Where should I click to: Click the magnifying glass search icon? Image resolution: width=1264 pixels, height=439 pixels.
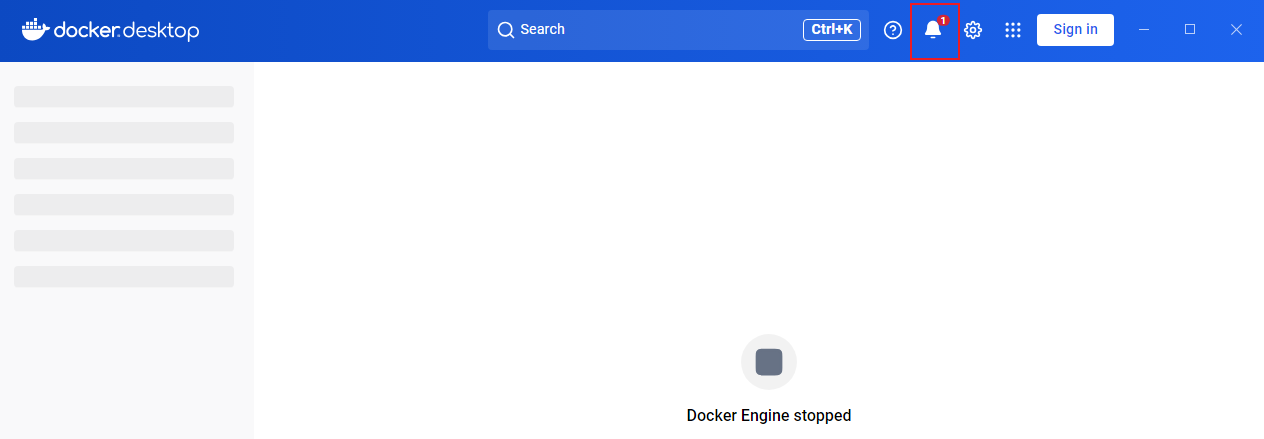[506, 30]
